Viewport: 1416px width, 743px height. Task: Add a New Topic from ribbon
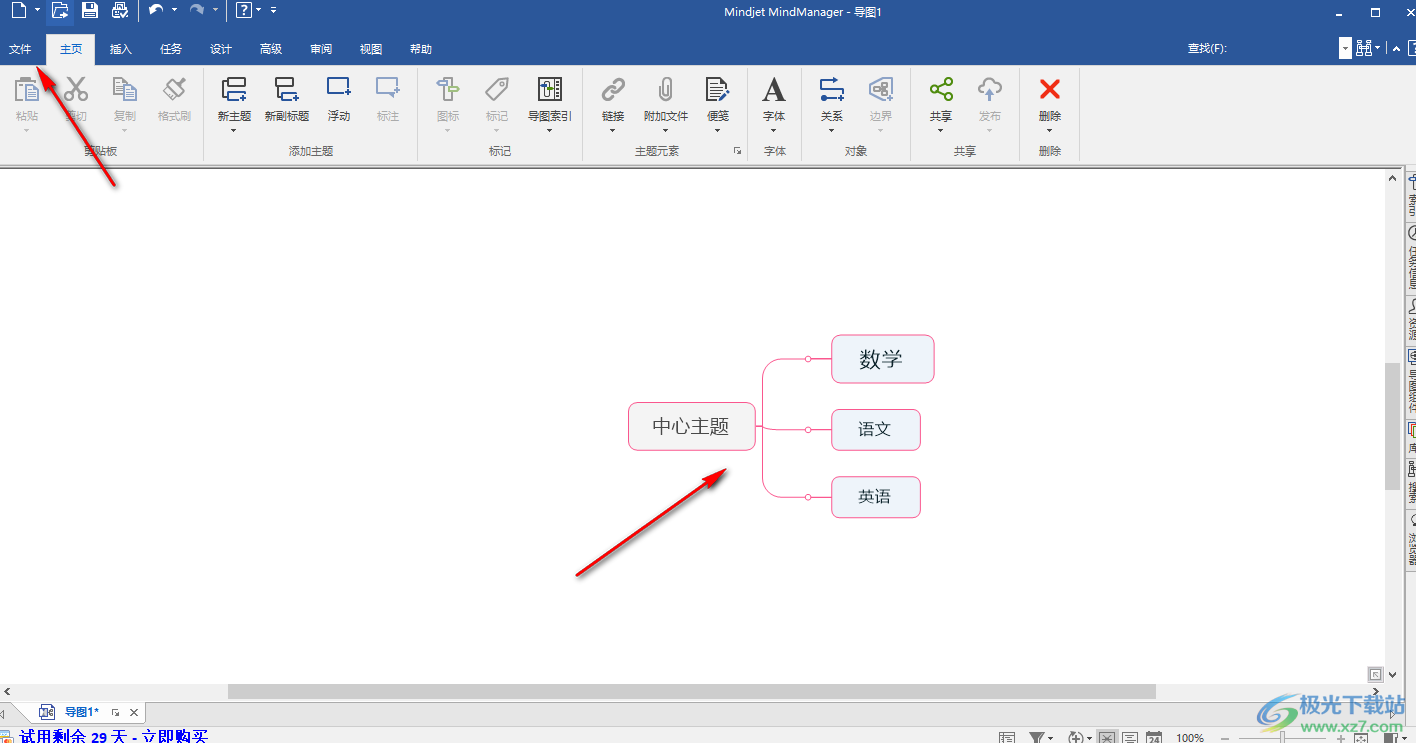click(234, 90)
